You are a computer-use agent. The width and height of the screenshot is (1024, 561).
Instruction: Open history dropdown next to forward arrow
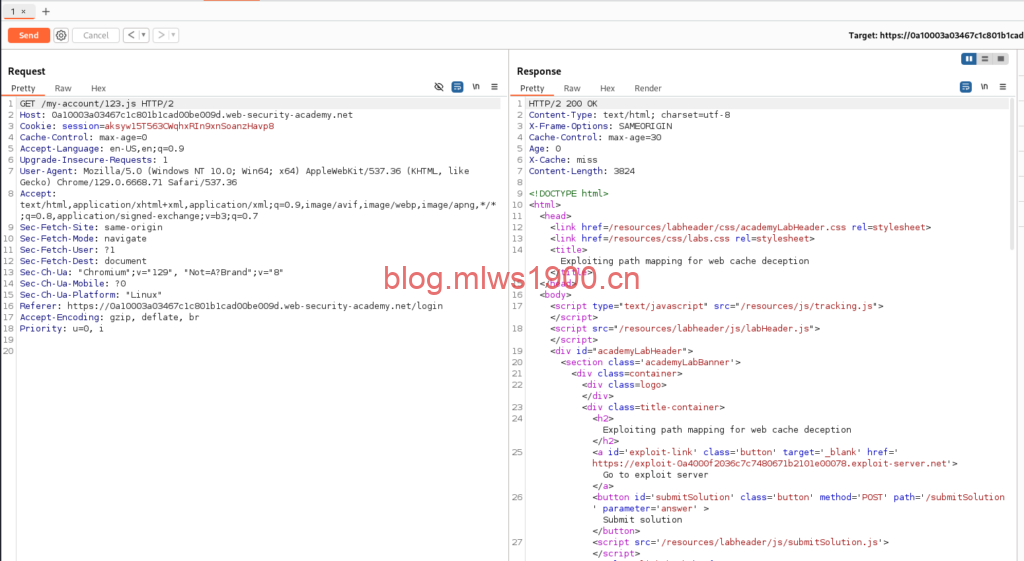[x=174, y=35]
